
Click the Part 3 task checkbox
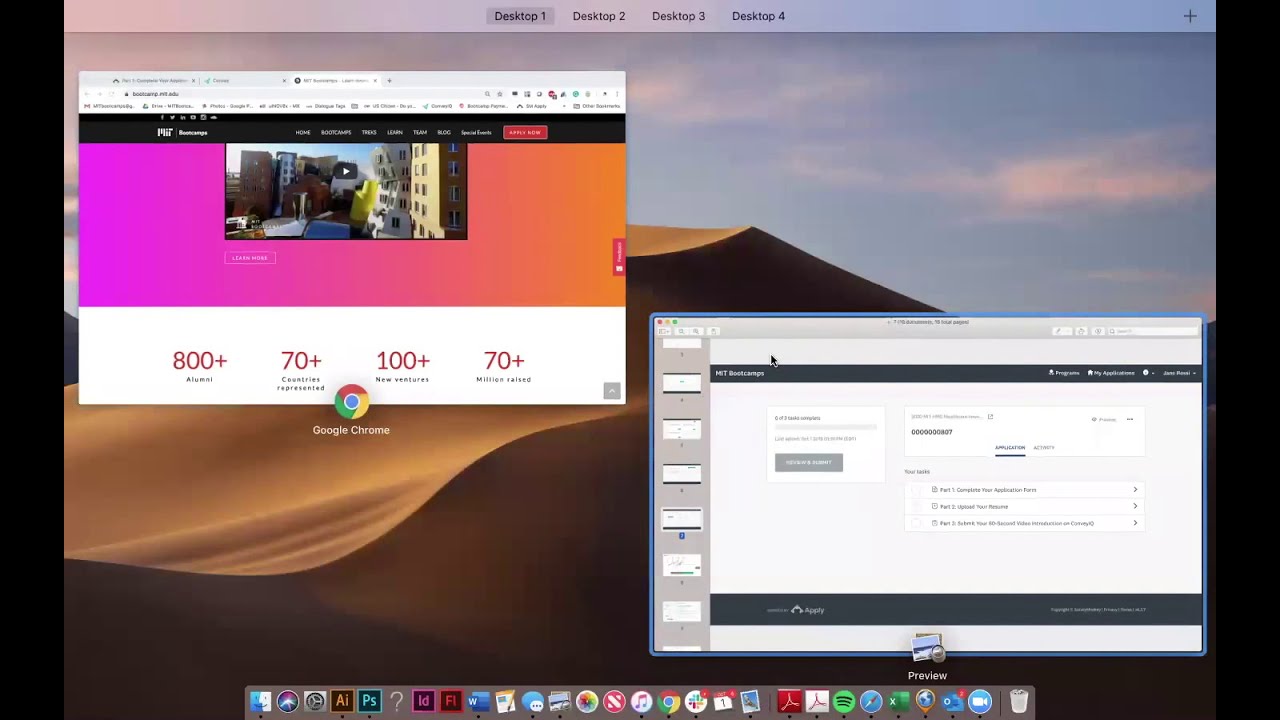(917, 523)
